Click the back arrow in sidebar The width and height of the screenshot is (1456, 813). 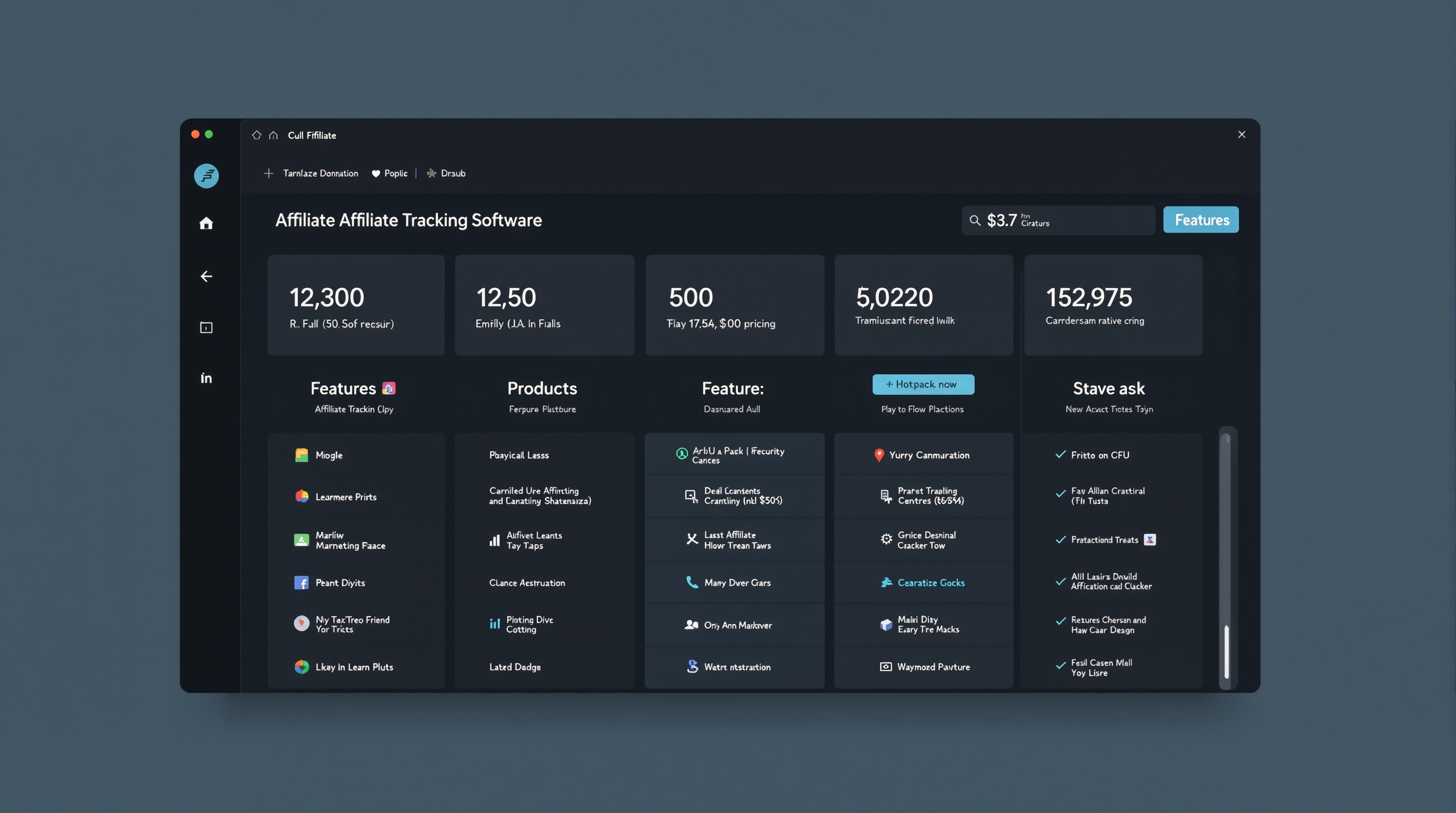[206, 276]
